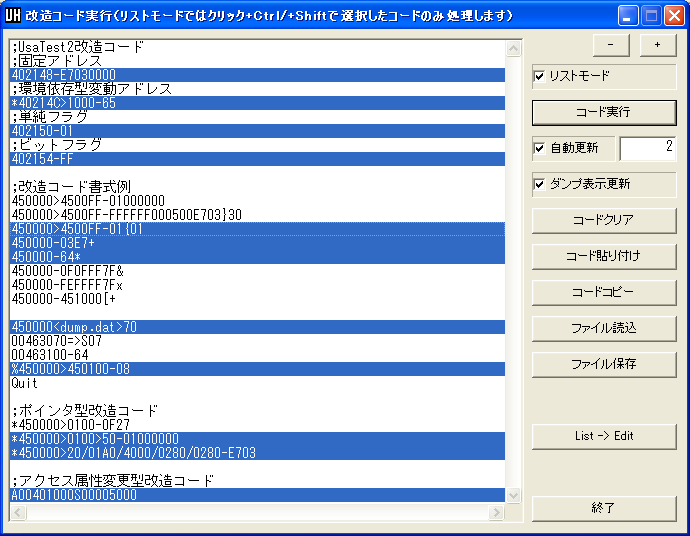Select the code line 402150-01
The height and width of the screenshot is (536, 690).
(257, 131)
